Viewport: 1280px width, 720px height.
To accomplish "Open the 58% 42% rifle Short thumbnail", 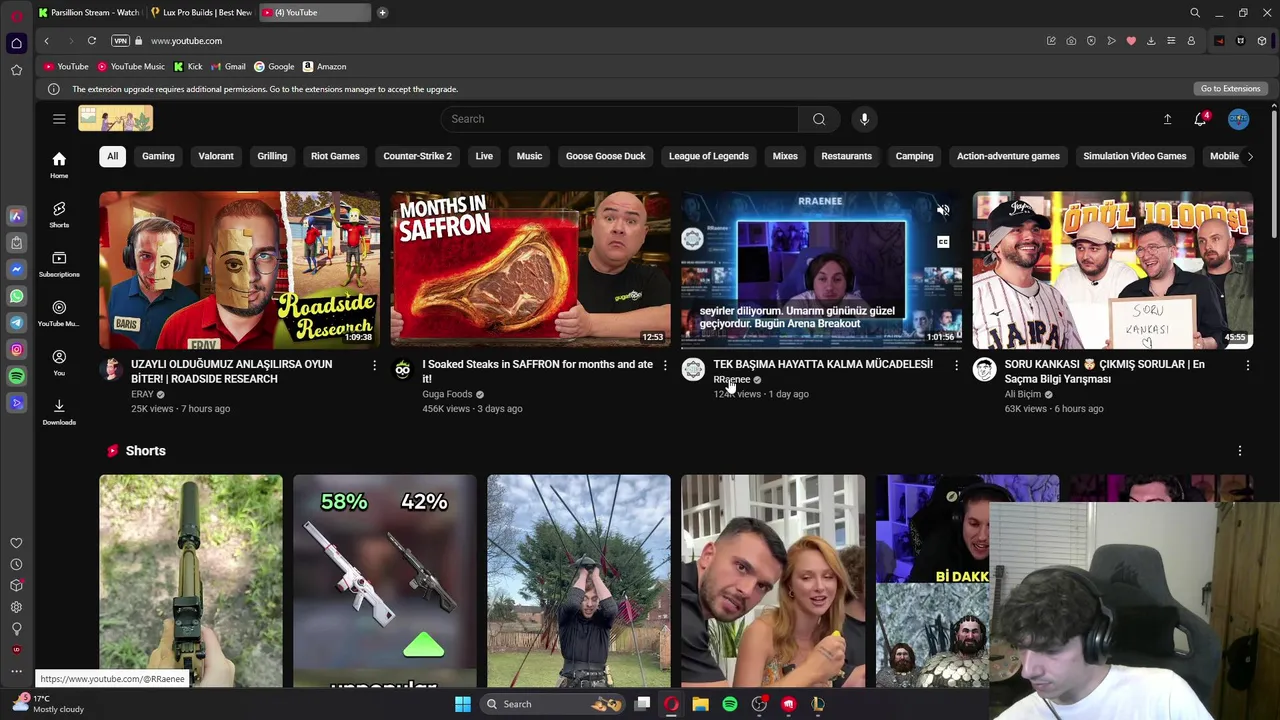I will [x=385, y=581].
